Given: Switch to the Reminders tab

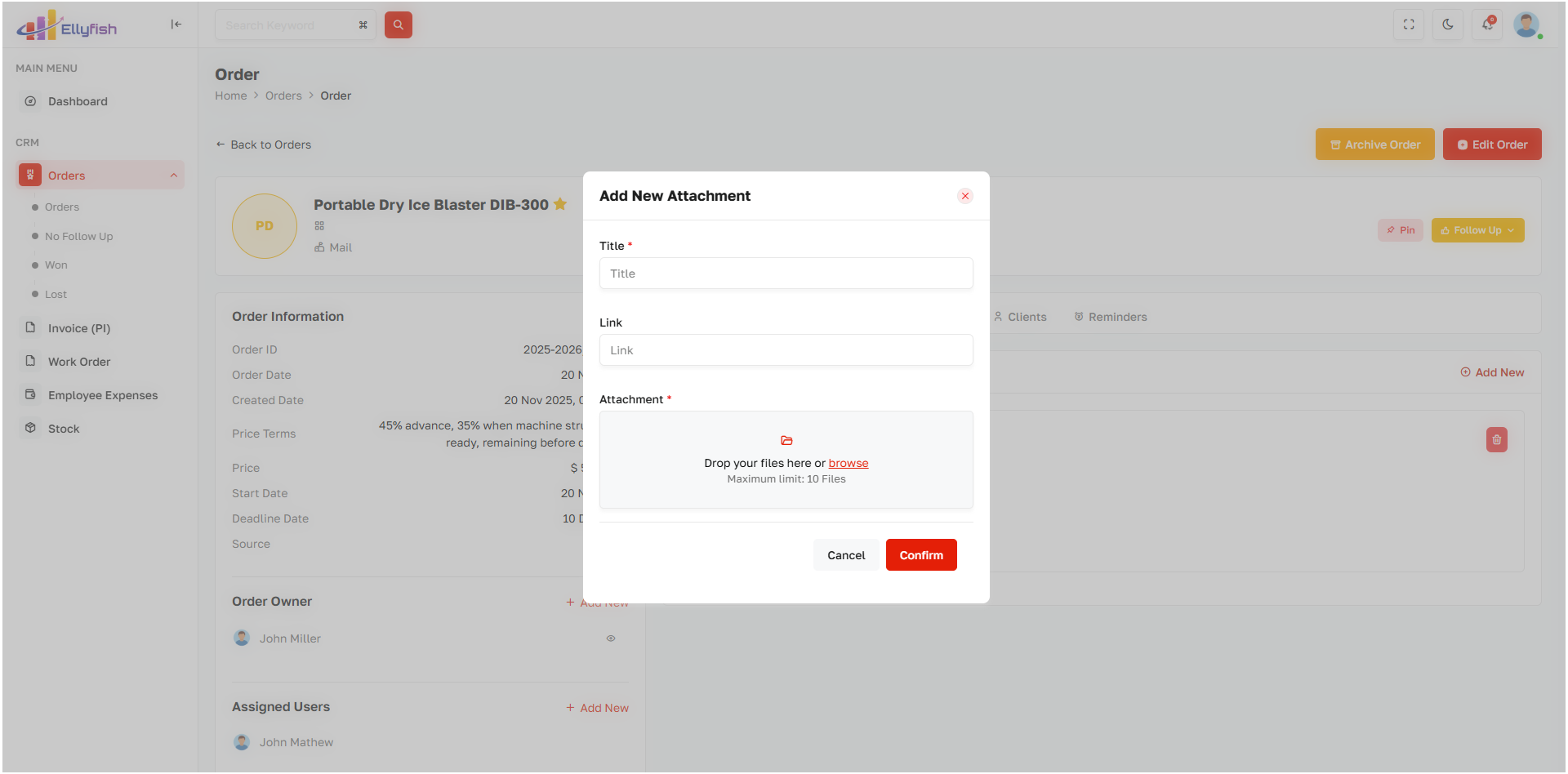Looking at the screenshot, I should 1110,317.
